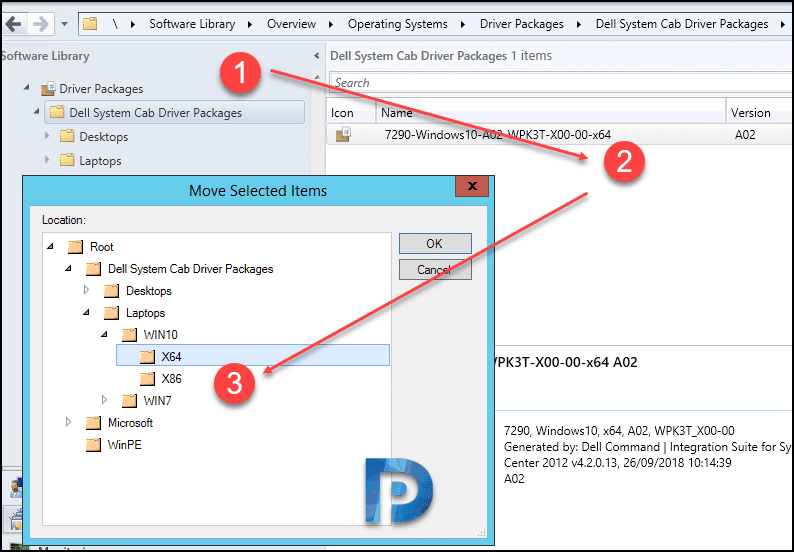Collapse WIN10 node in dialog tree
The width and height of the screenshot is (794, 552).
click(x=104, y=334)
